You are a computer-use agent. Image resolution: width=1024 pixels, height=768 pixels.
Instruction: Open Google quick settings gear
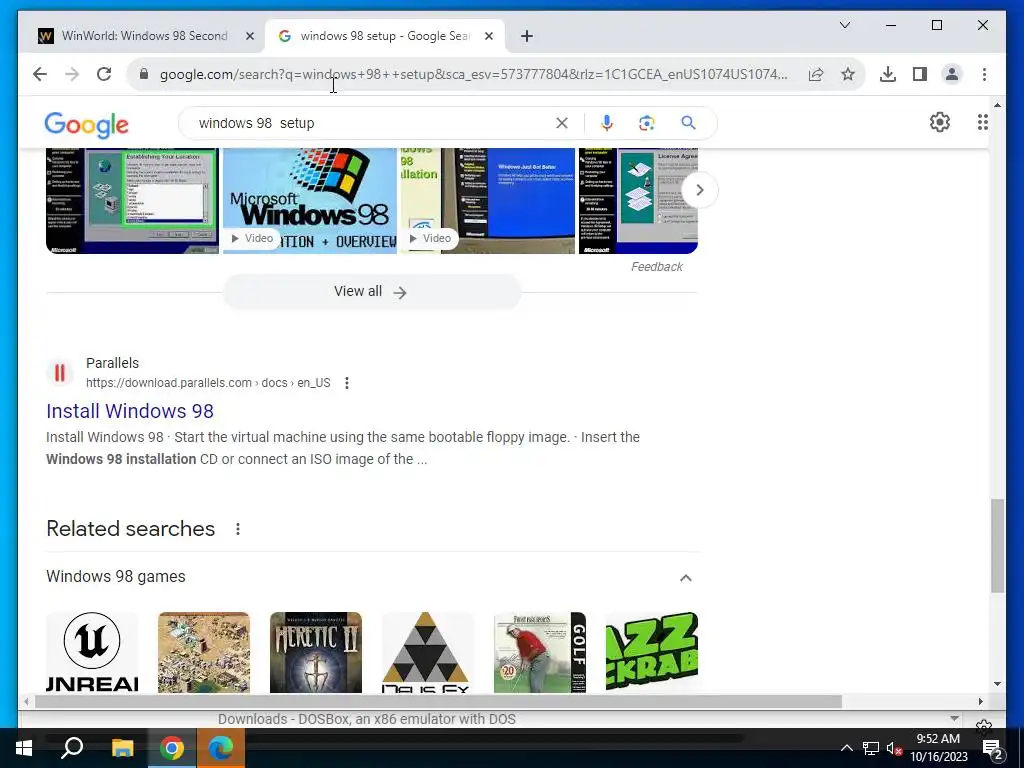(x=940, y=122)
